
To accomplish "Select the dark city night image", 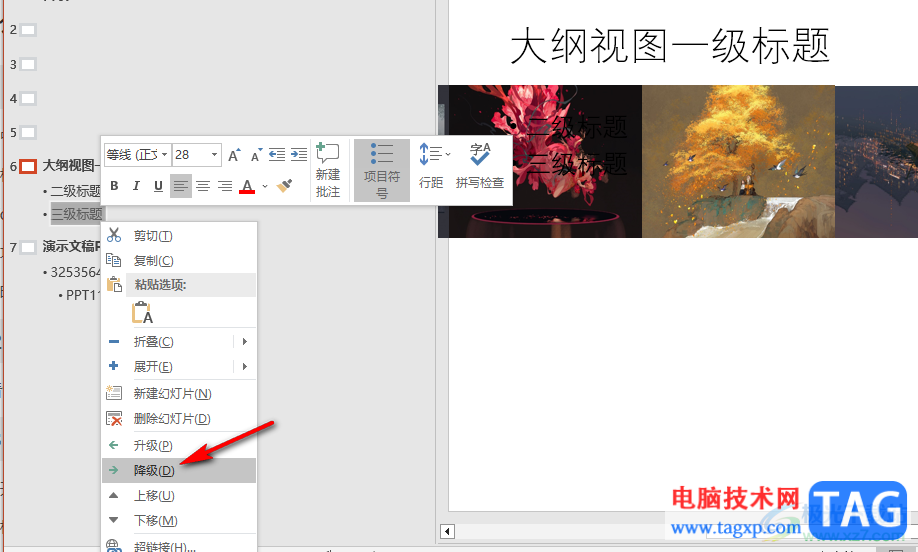I will pyautogui.click(x=876, y=162).
